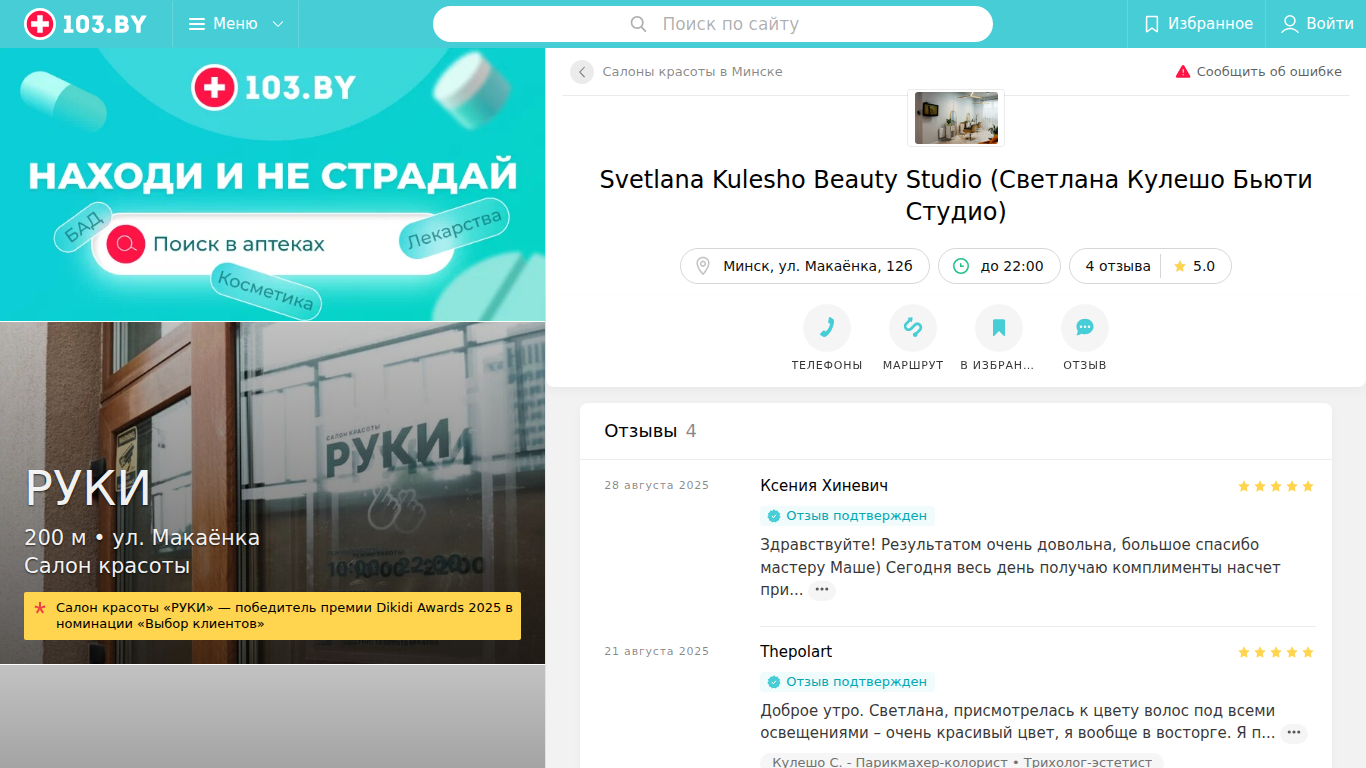
Task: Click the date 21 августа 2025
Action: 656,652
